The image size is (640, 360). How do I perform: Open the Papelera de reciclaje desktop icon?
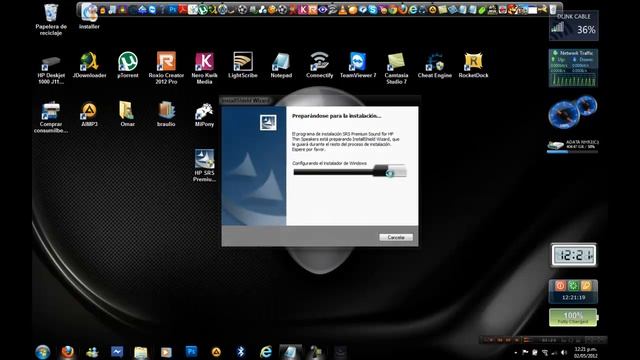(51, 19)
